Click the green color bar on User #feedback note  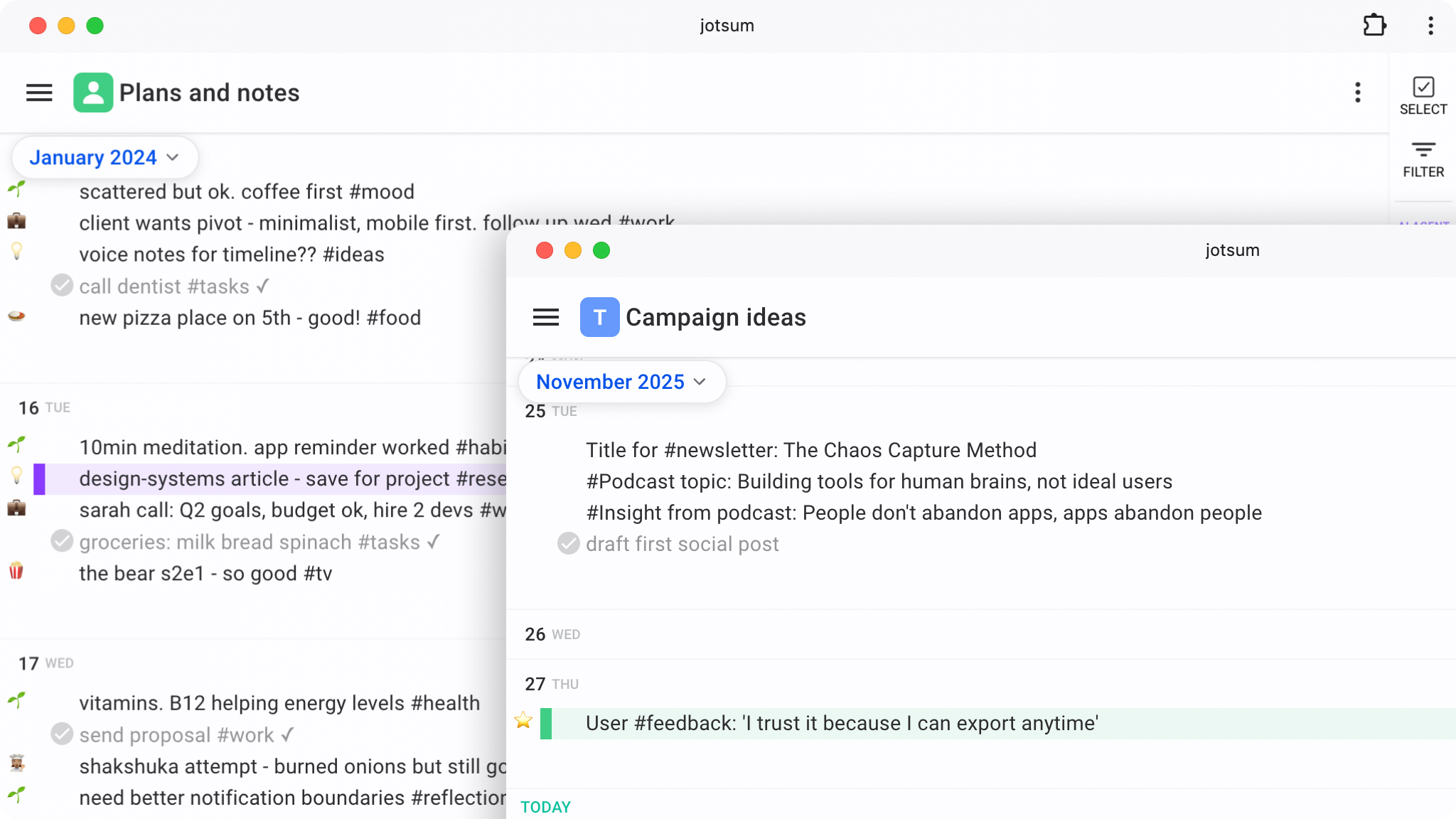(546, 724)
